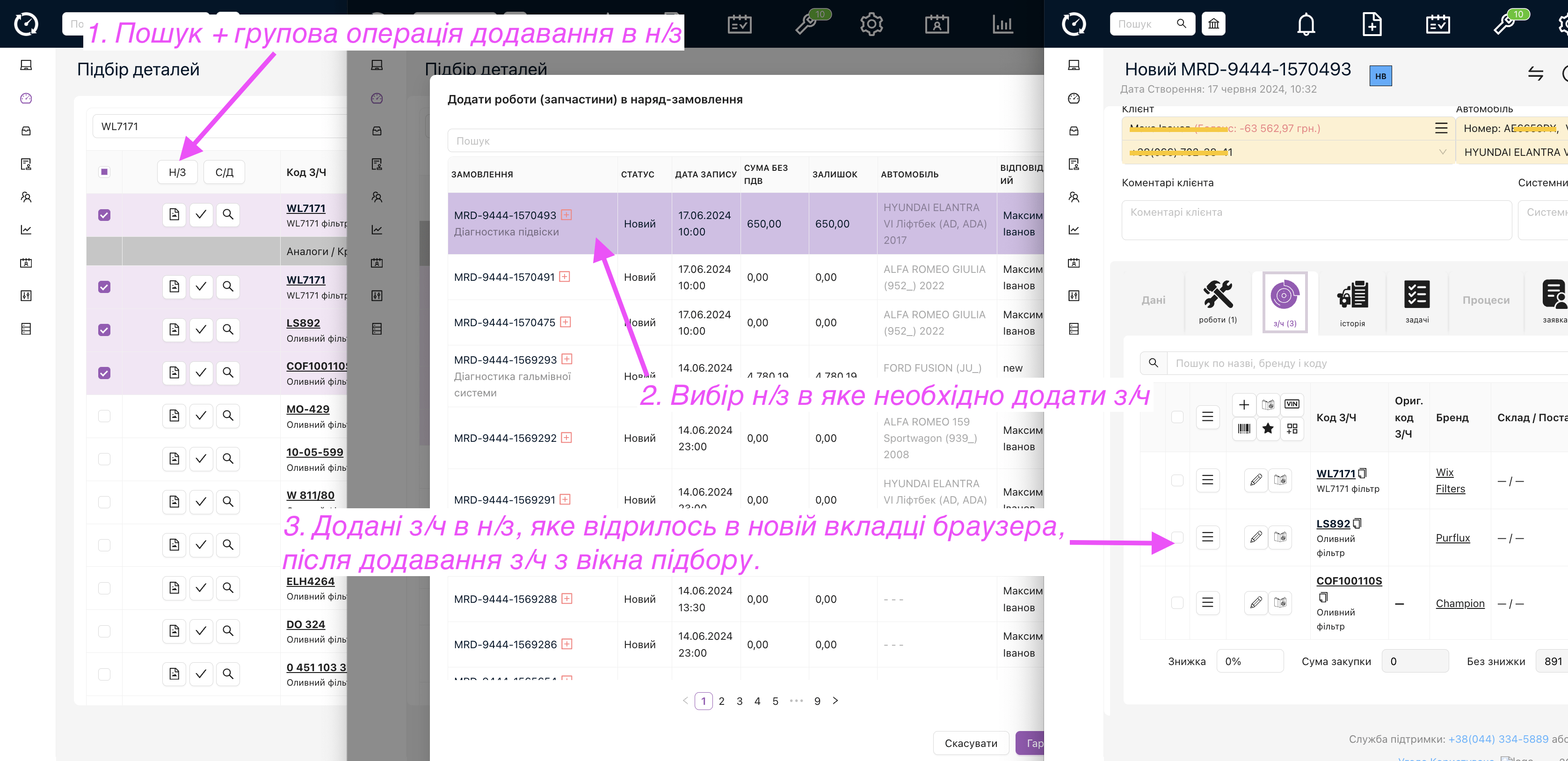Click the barcode scan icon in parts toolbar
Viewport: 1568px width, 761px height.
pos(1244,429)
